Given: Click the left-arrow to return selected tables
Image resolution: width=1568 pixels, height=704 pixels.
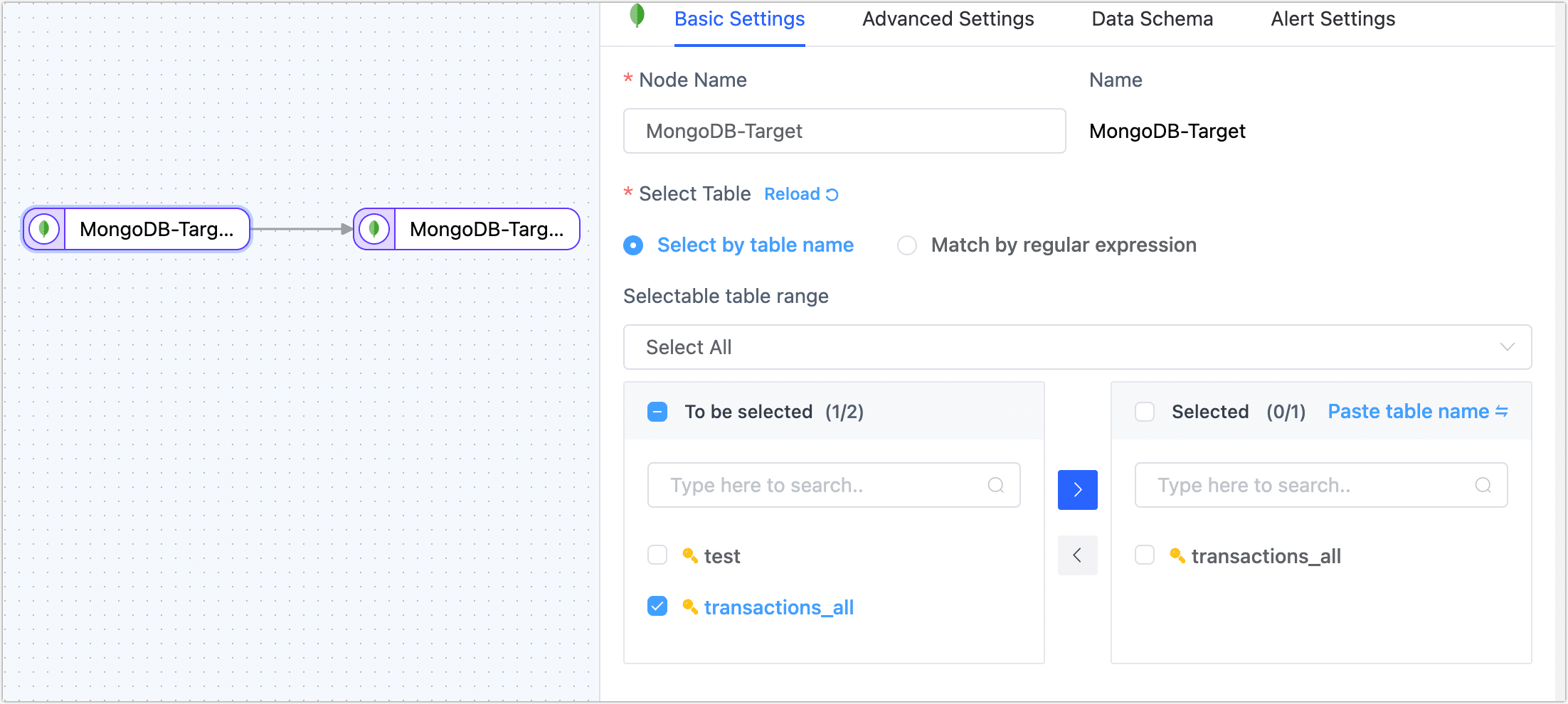Looking at the screenshot, I should pyautogui.click(x=1077, y=555).
